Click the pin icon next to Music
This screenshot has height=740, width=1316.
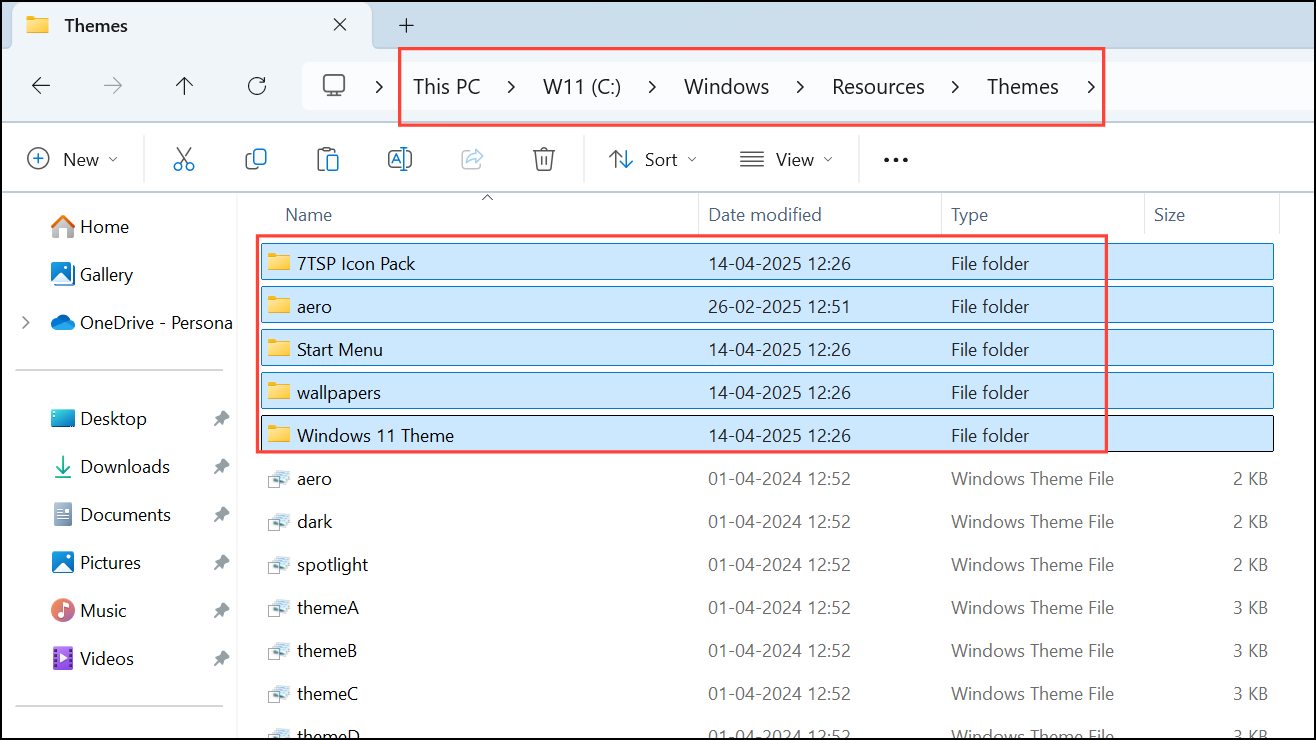221,611
